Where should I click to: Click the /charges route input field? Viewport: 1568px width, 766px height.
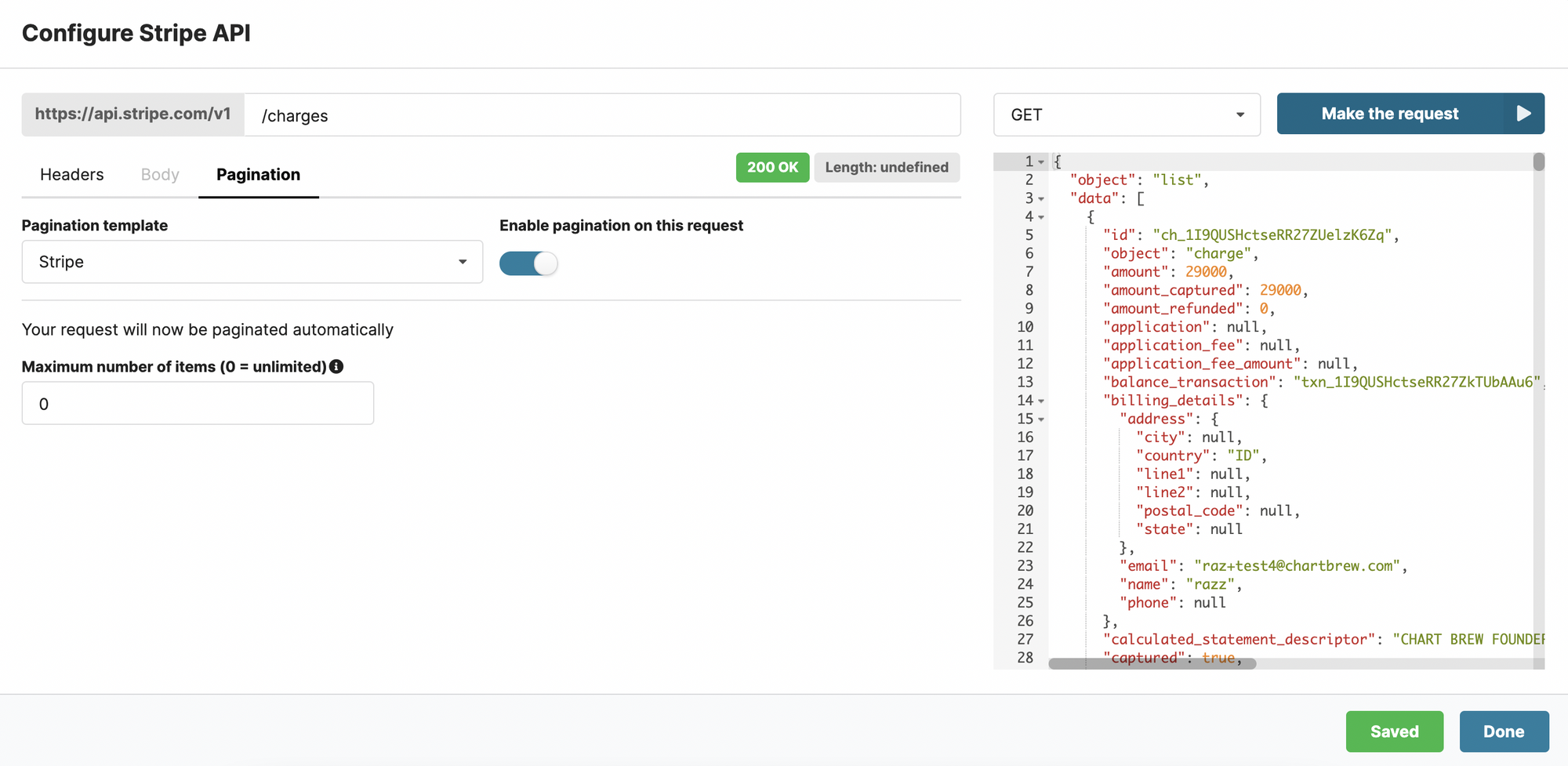(x=601, y=115)
